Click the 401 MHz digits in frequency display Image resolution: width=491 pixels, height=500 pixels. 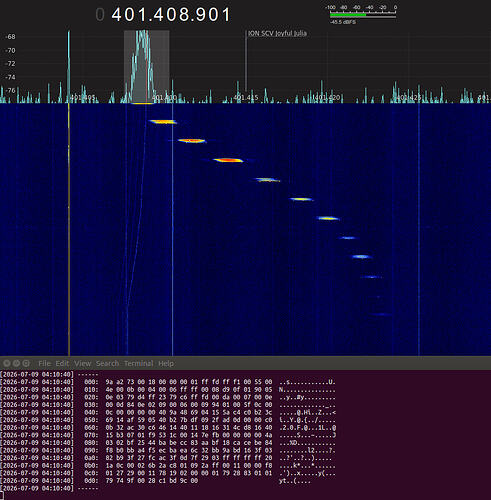pyautogui.click(x=125, y=15)
